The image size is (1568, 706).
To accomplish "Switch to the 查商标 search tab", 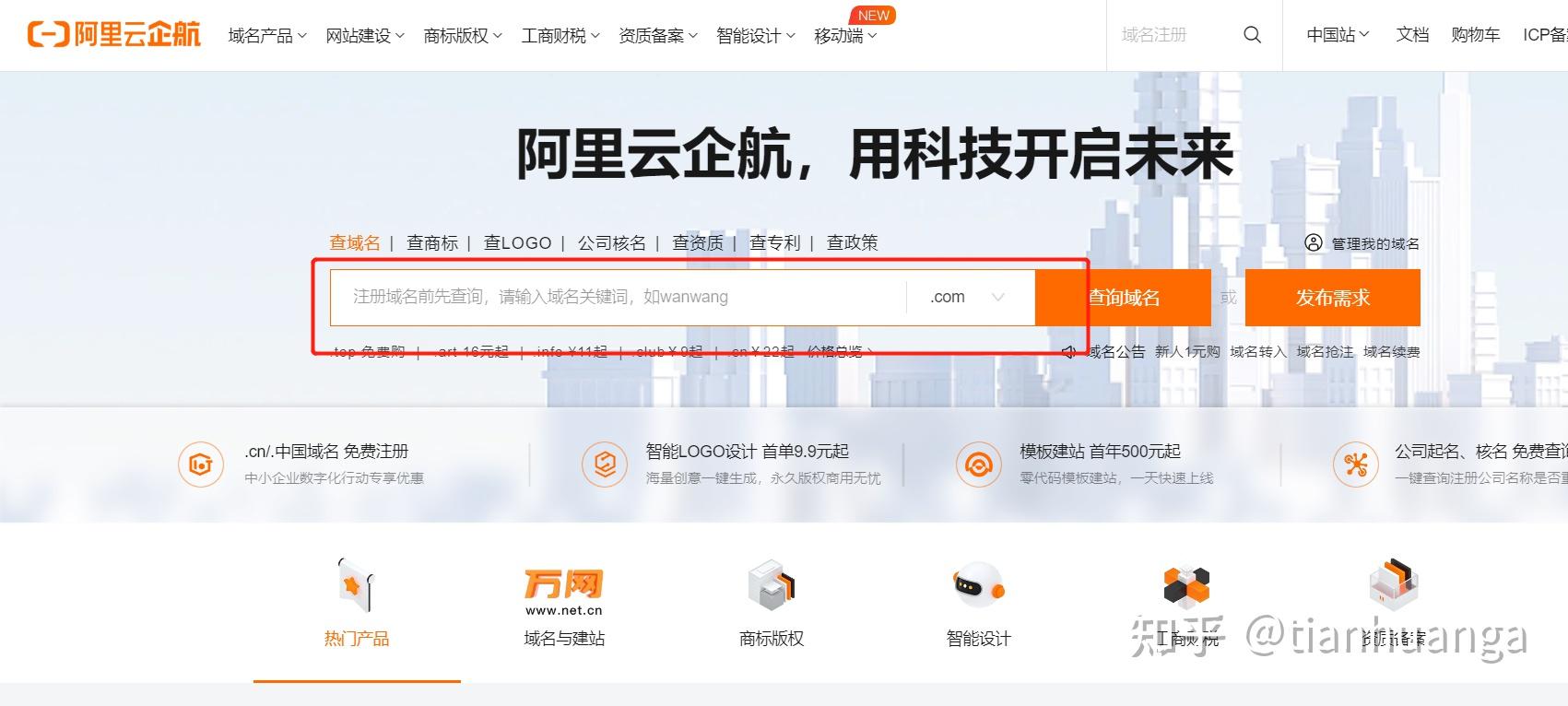I will coord(431,243).
